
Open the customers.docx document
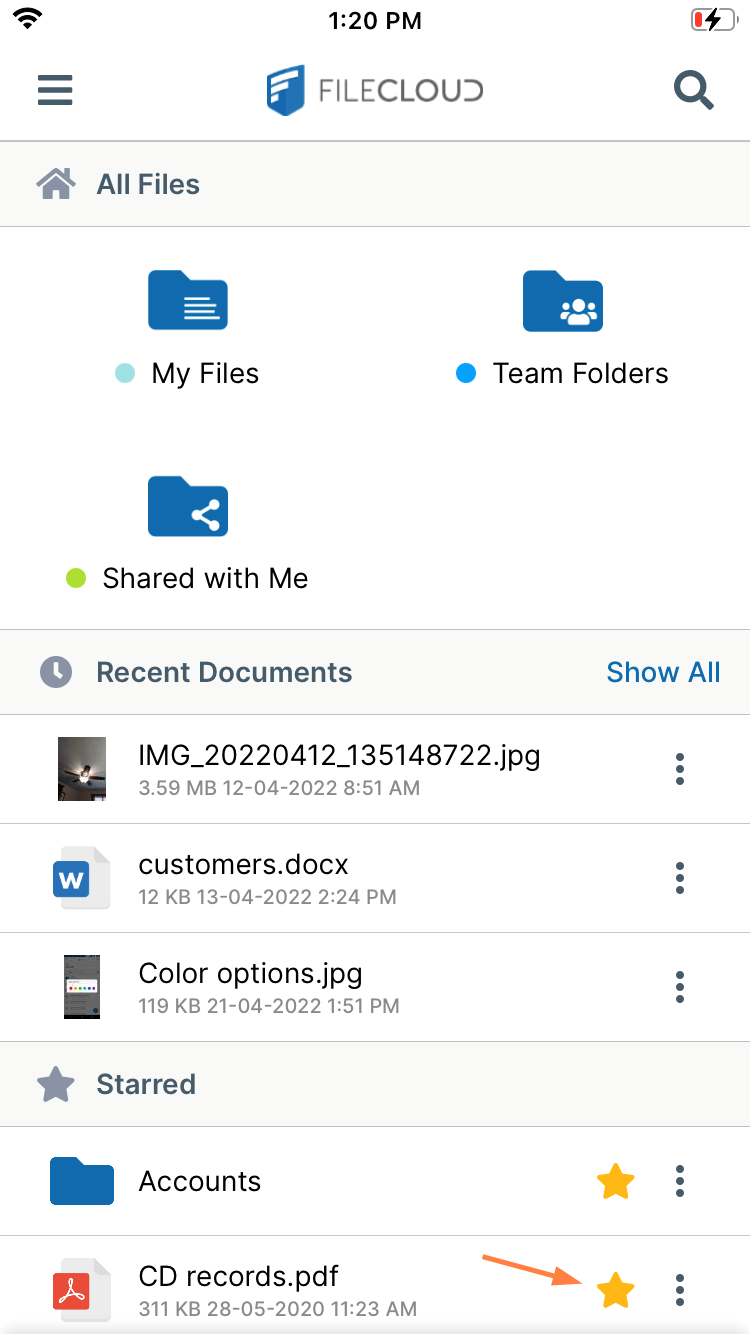click(243, 865)
